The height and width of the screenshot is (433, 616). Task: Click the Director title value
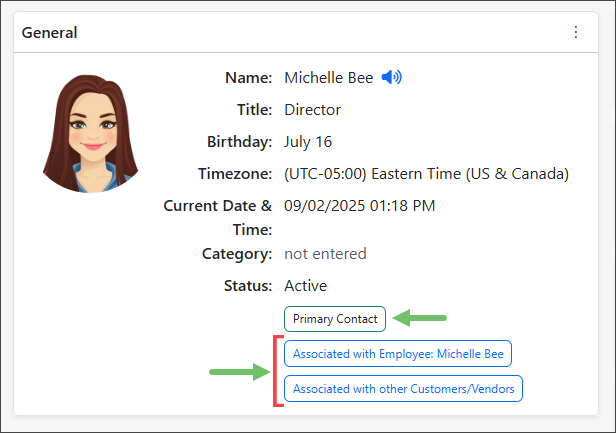coord(312,110)
